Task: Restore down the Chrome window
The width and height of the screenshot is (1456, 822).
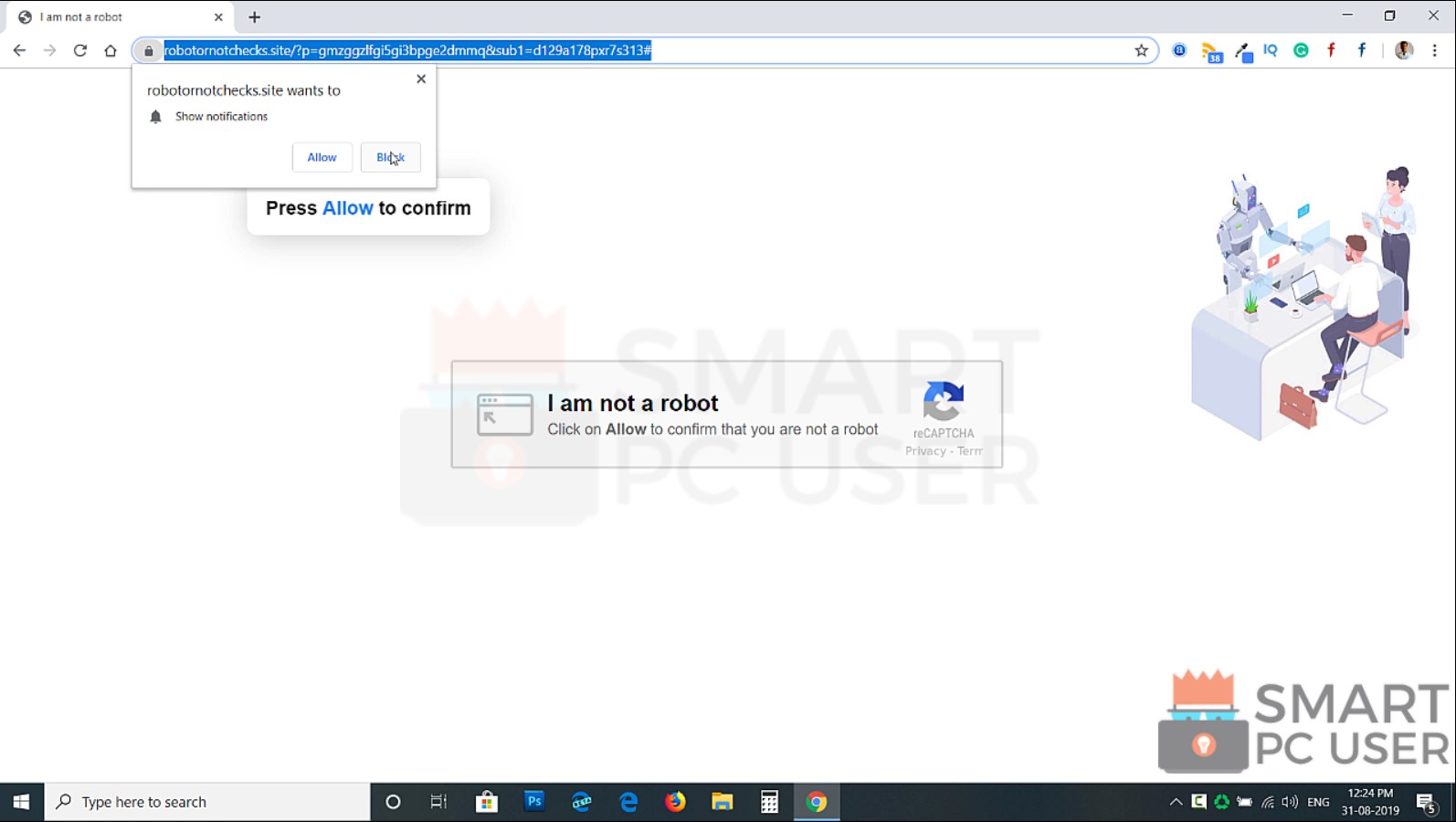Action: point(1389,16)
